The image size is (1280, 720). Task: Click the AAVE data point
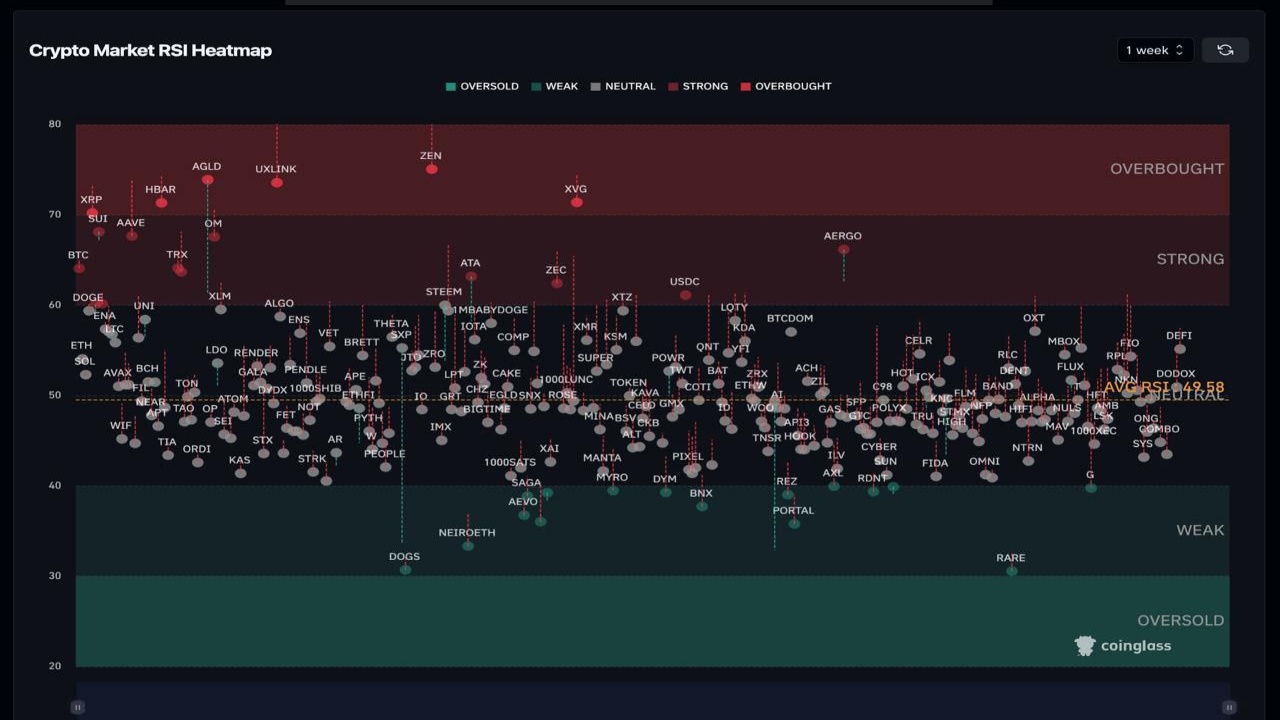[x=131, y=235]
